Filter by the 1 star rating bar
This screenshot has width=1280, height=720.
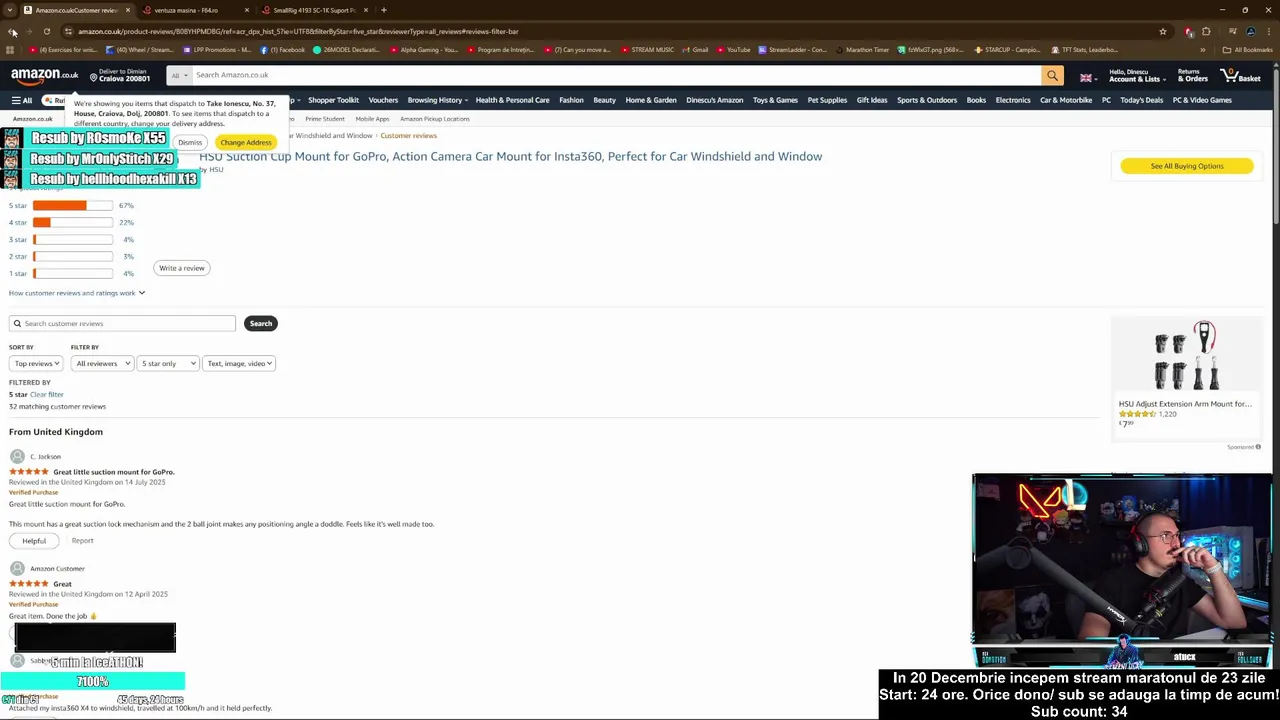tap(72, 274)
